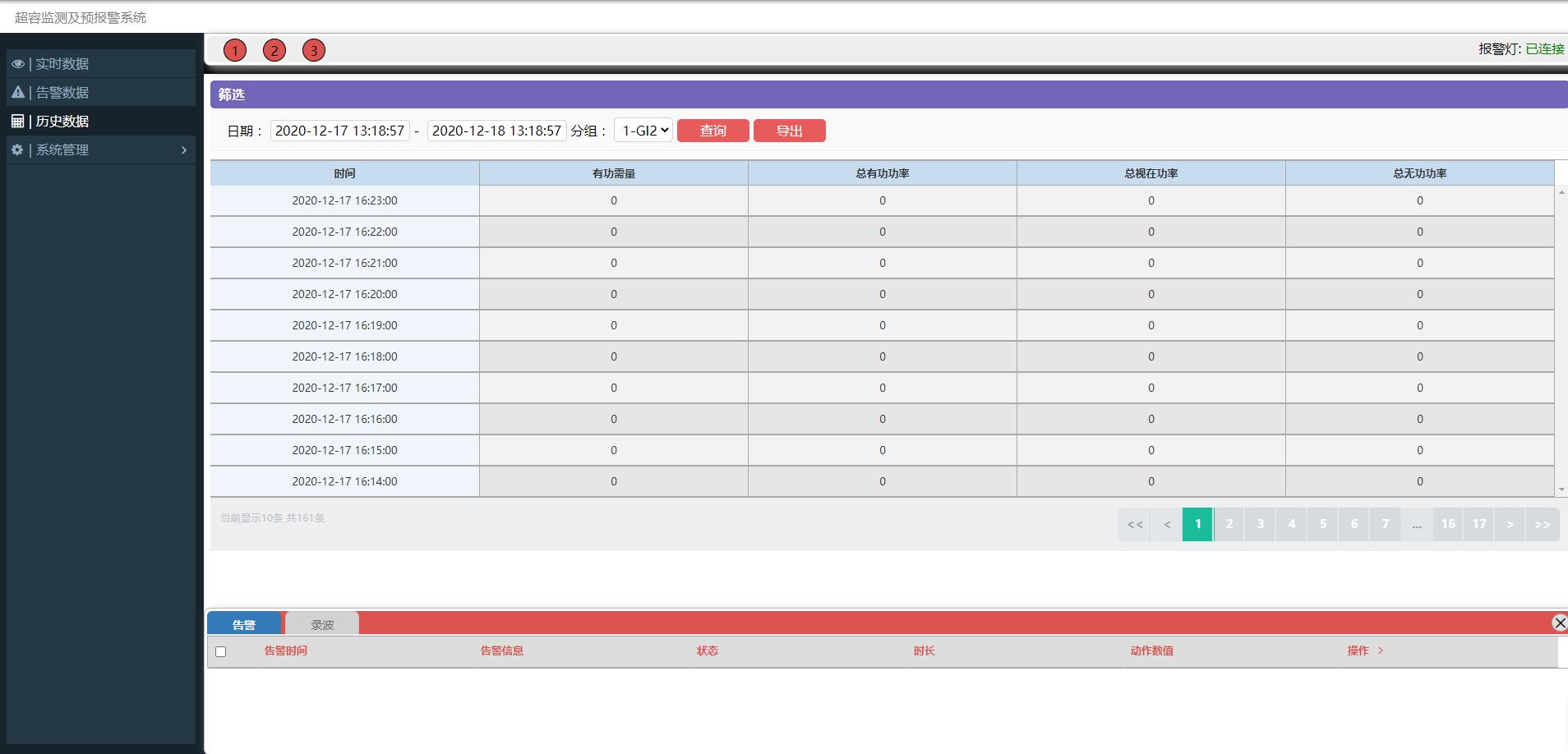
Task: Click the gear icon for system management
Action: click(x=18, y=150)
